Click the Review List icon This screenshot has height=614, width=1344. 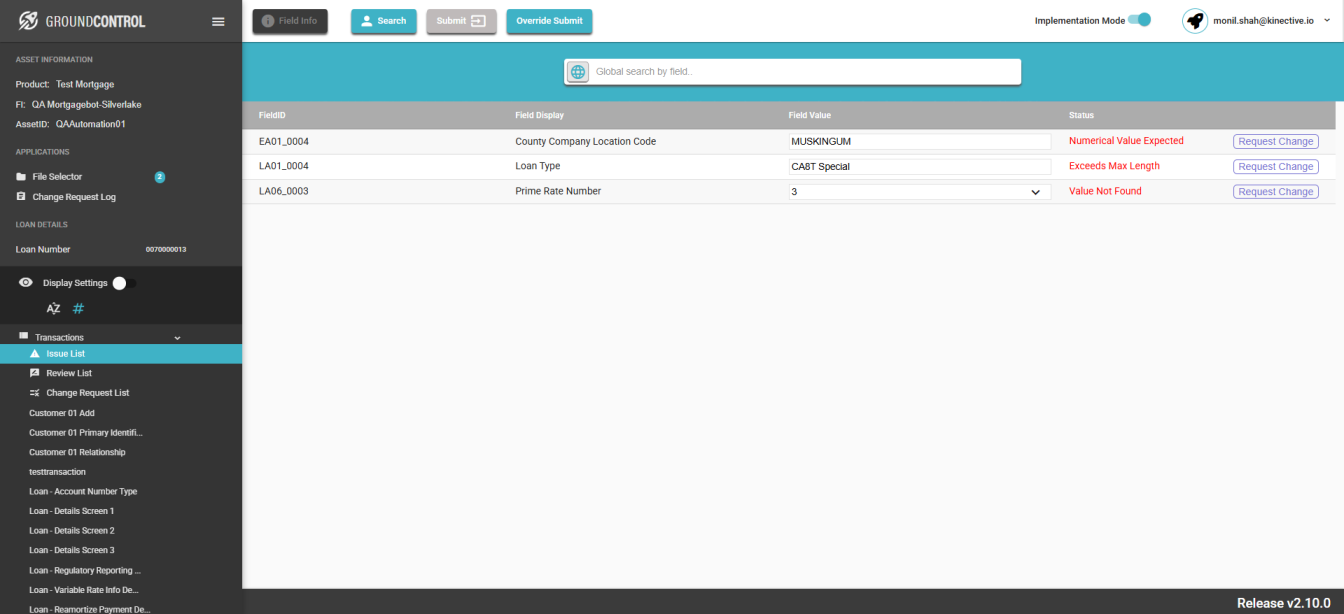click(35, 373)
